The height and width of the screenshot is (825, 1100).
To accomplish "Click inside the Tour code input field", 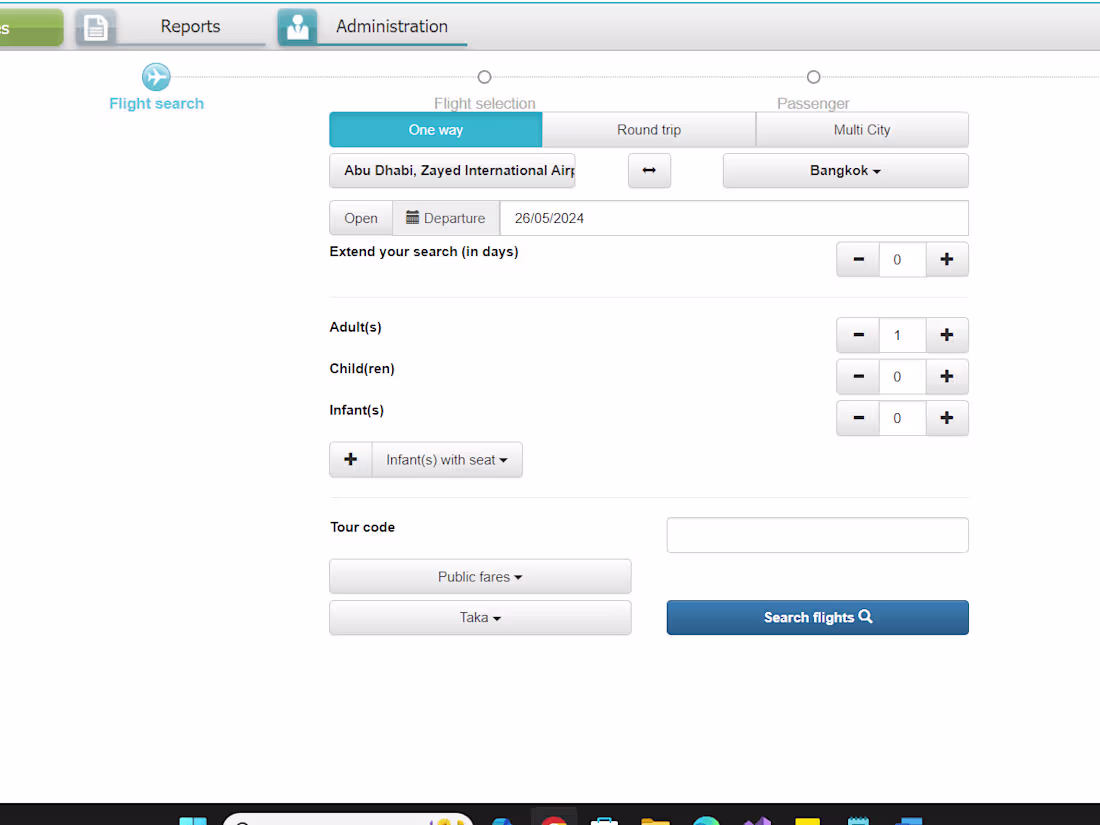I will click(x=817, y=534).
